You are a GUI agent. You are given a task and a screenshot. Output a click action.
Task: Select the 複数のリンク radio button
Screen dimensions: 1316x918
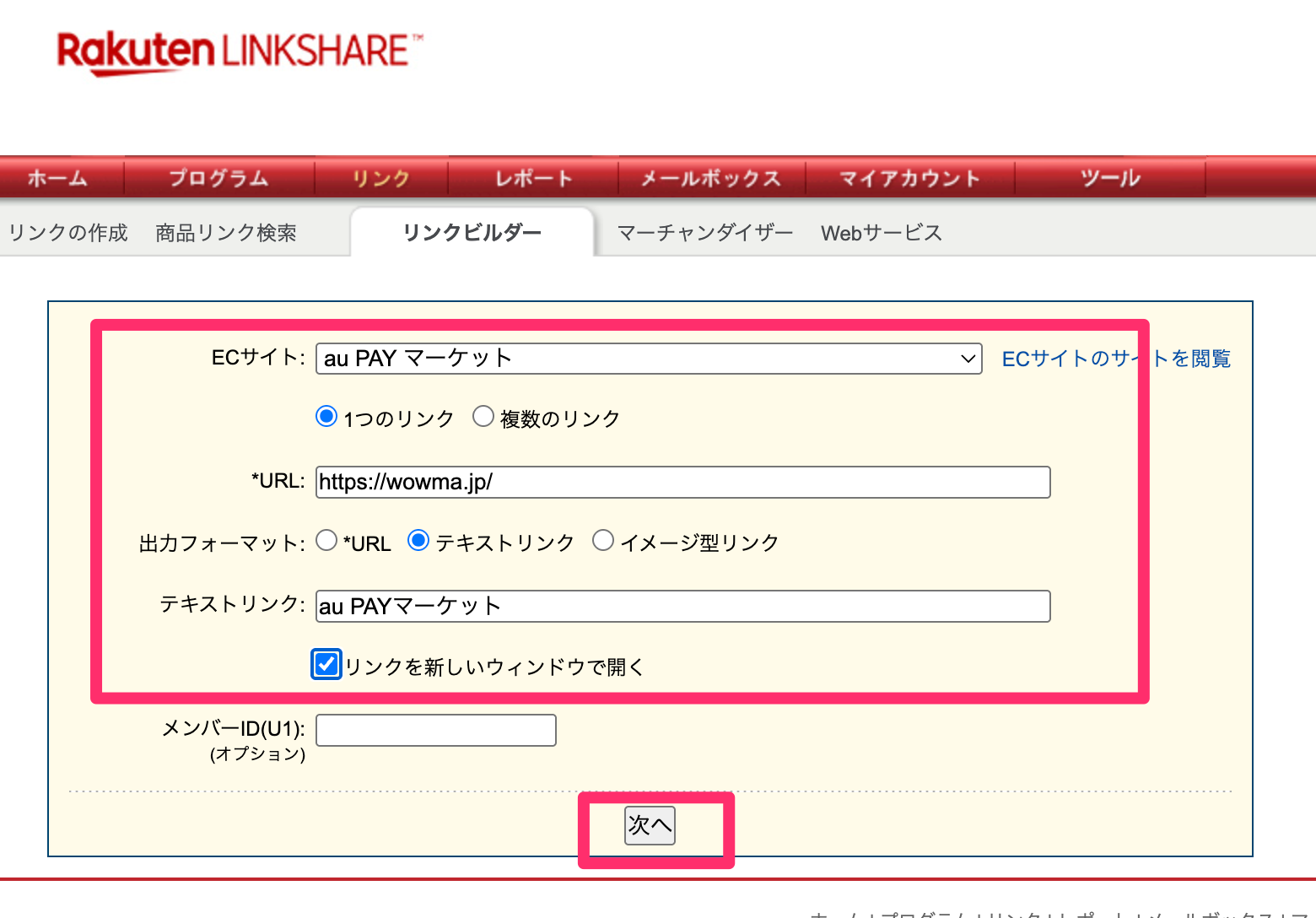483,417
